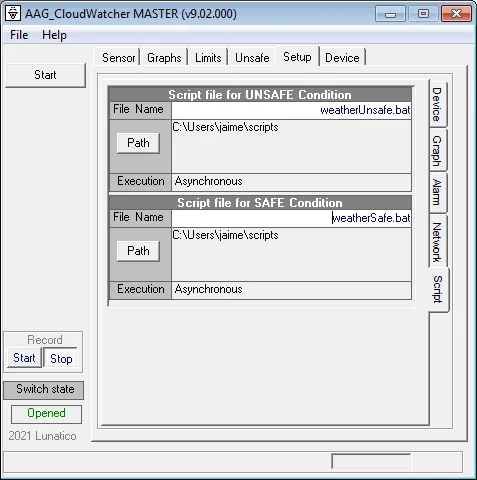The height and width of the screenshot is (480, 477).
Task: Click the UNSAFE script path text area
Action: 291,146
